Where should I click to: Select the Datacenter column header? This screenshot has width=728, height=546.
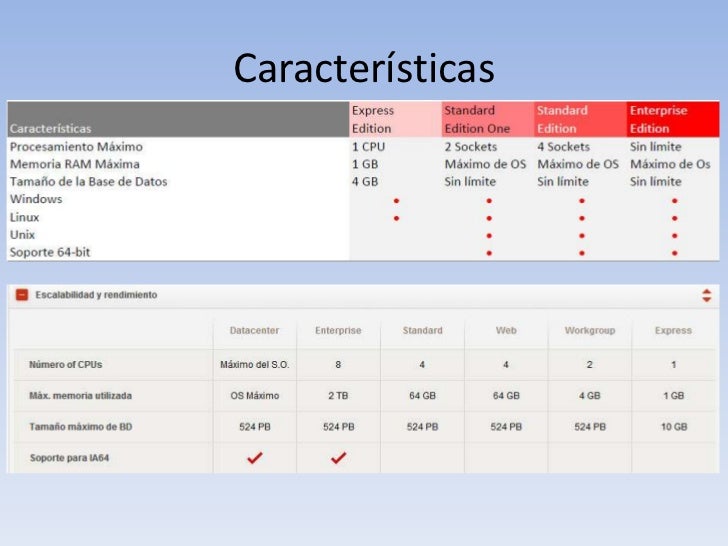coord(254,331)
